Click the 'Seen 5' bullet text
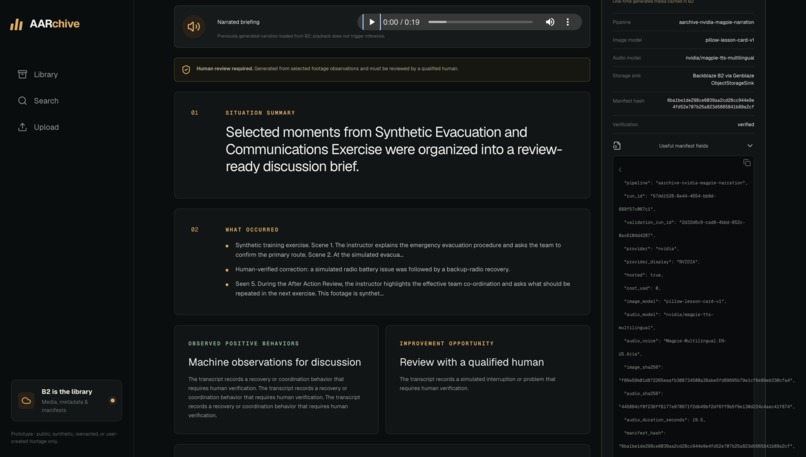This screenshot has height=457, width=806. pyautogui.click(x=402, y=288)
